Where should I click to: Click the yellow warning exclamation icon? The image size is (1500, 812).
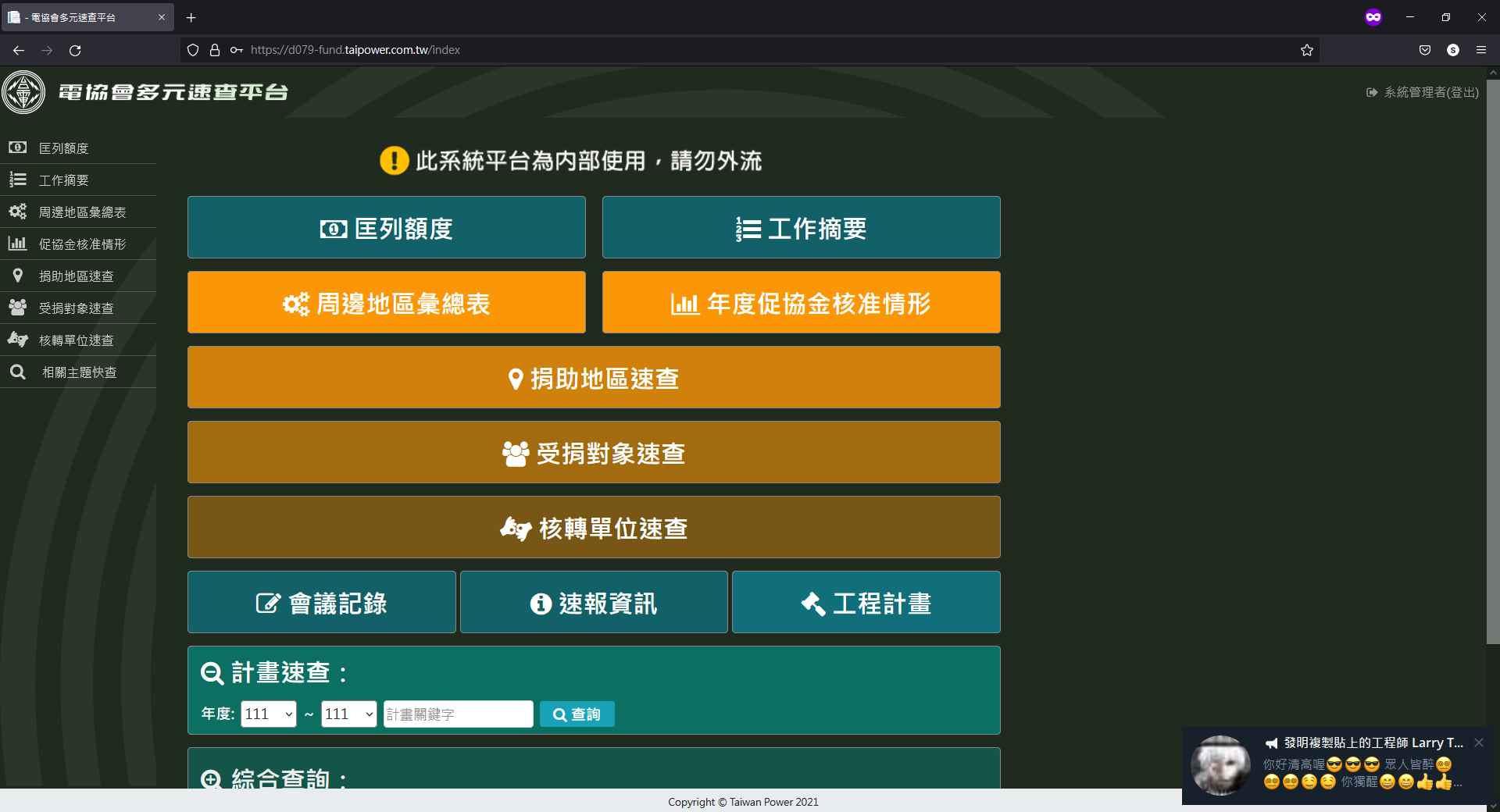[x=395, y=161]
